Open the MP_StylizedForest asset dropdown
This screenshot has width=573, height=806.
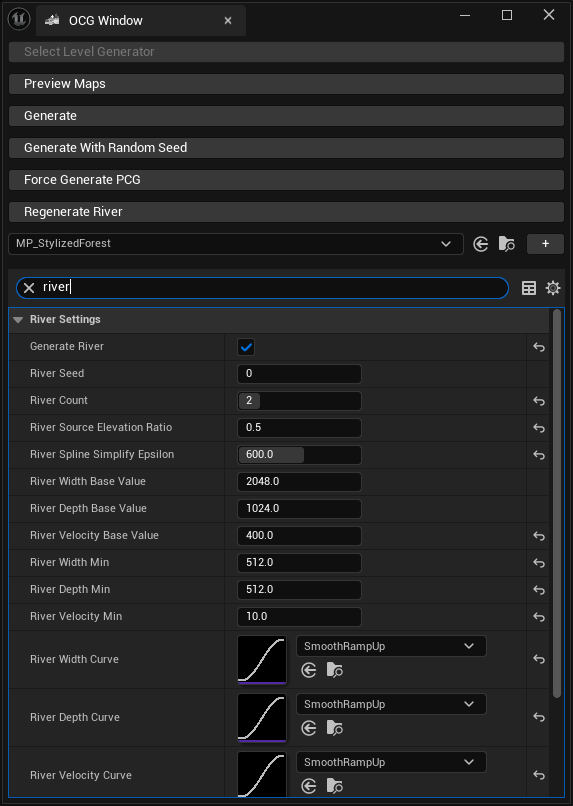[236, 244]
